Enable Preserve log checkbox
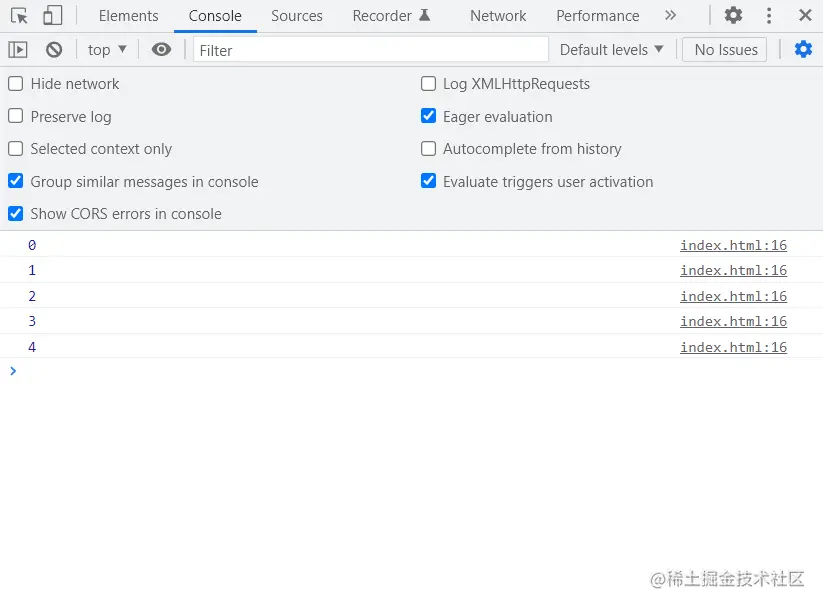 [x=16, y=116]
